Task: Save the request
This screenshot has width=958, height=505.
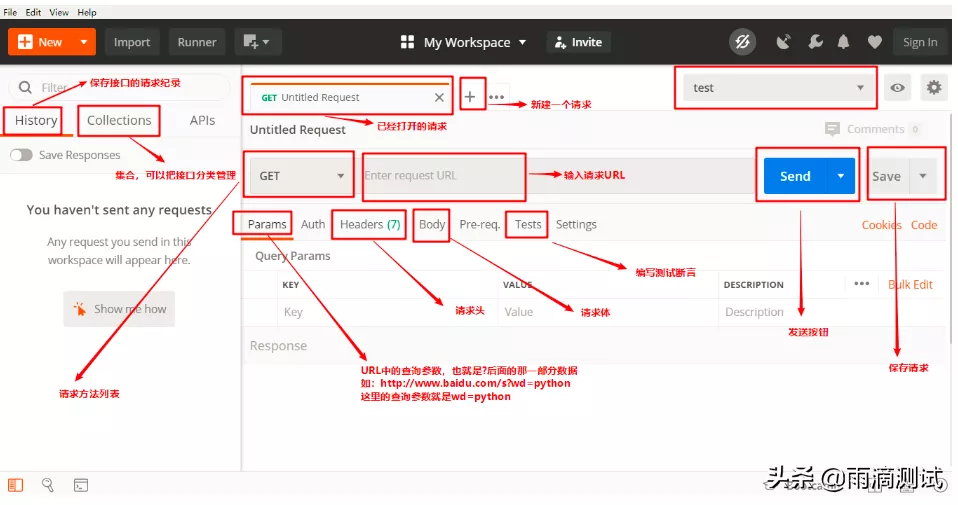Action: [887, 176]
